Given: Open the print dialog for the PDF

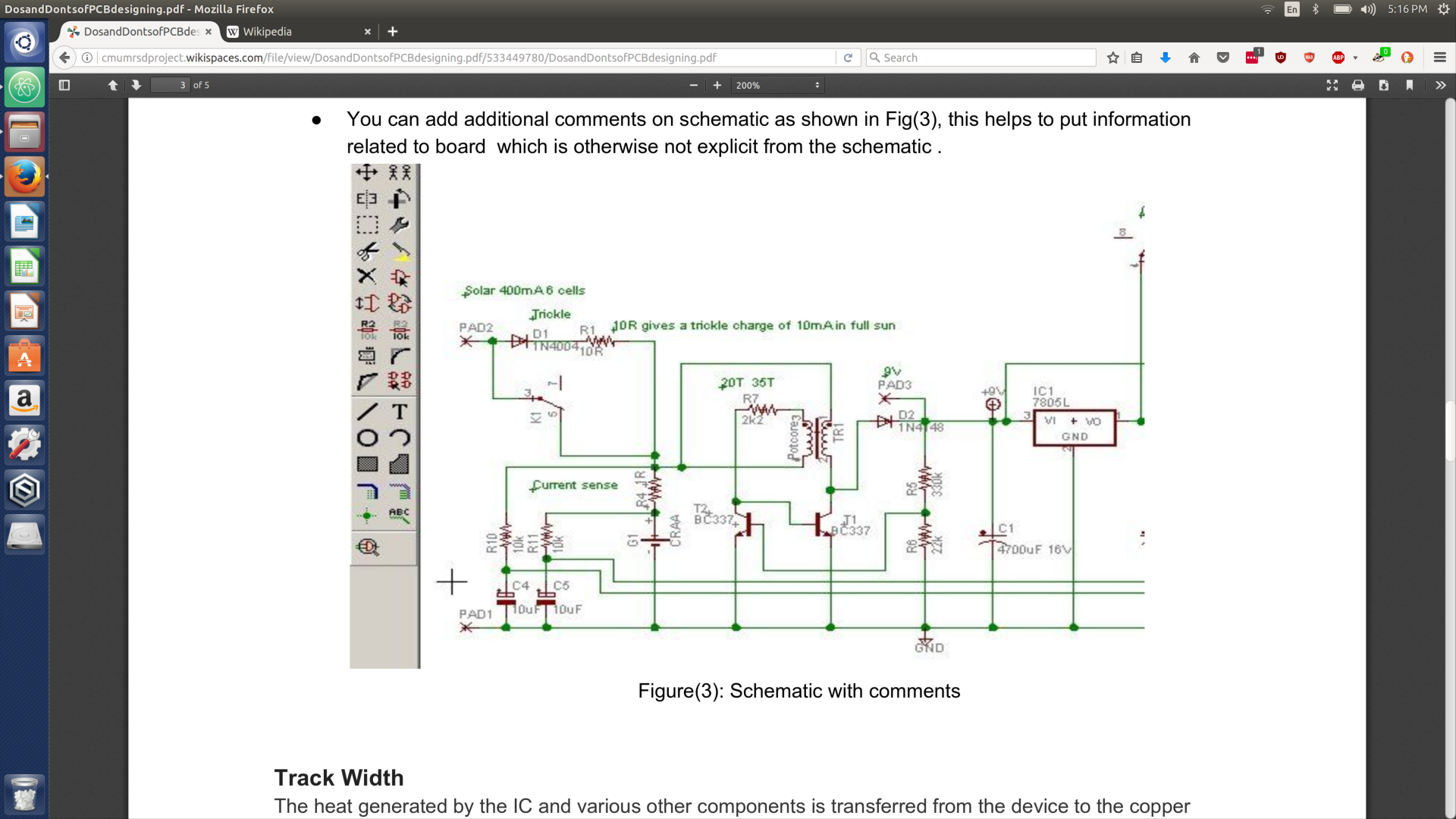Looking at the screenshot, I should 1358,85.
